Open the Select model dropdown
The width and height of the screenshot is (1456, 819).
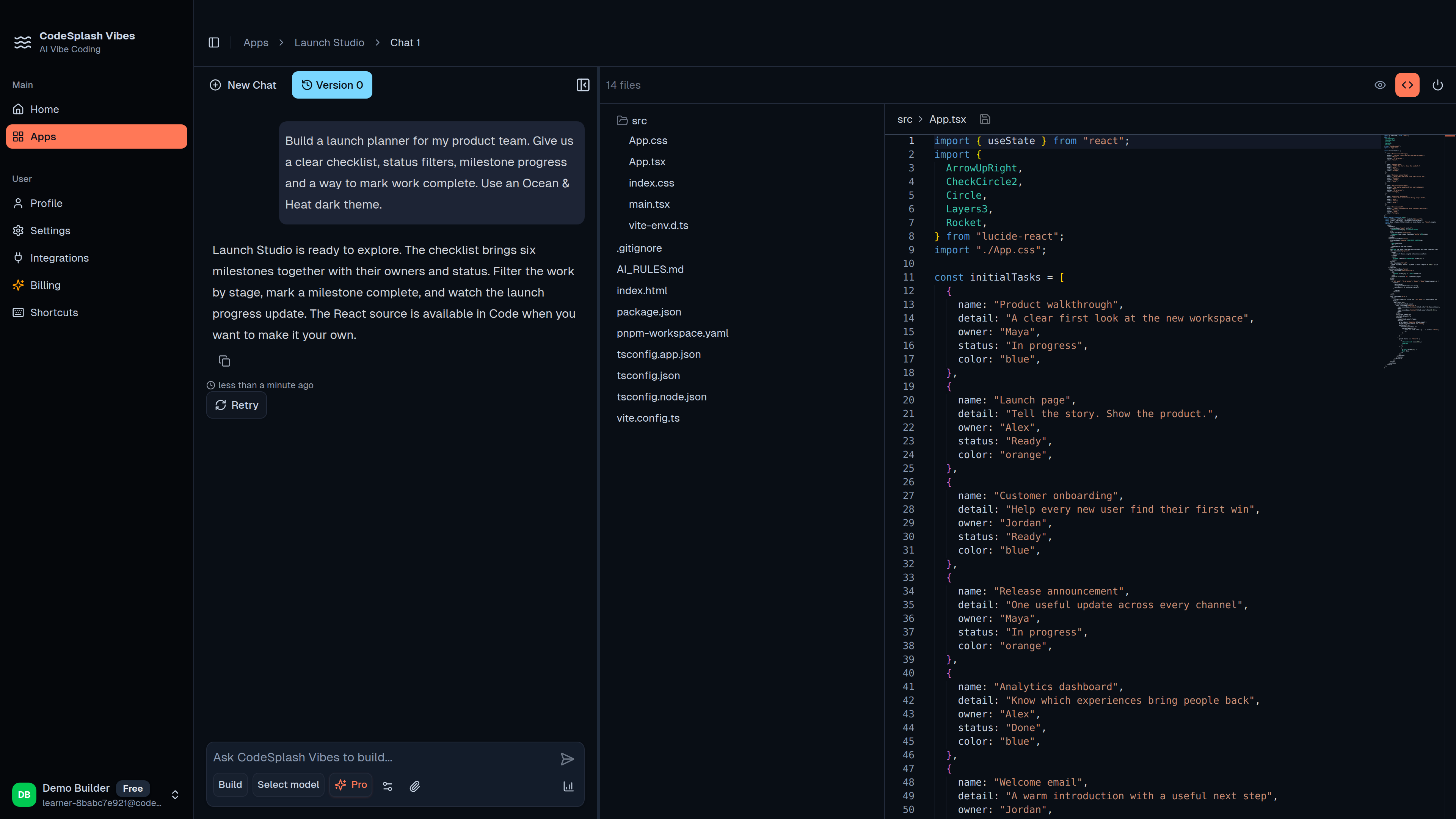[x=288, y=784]
